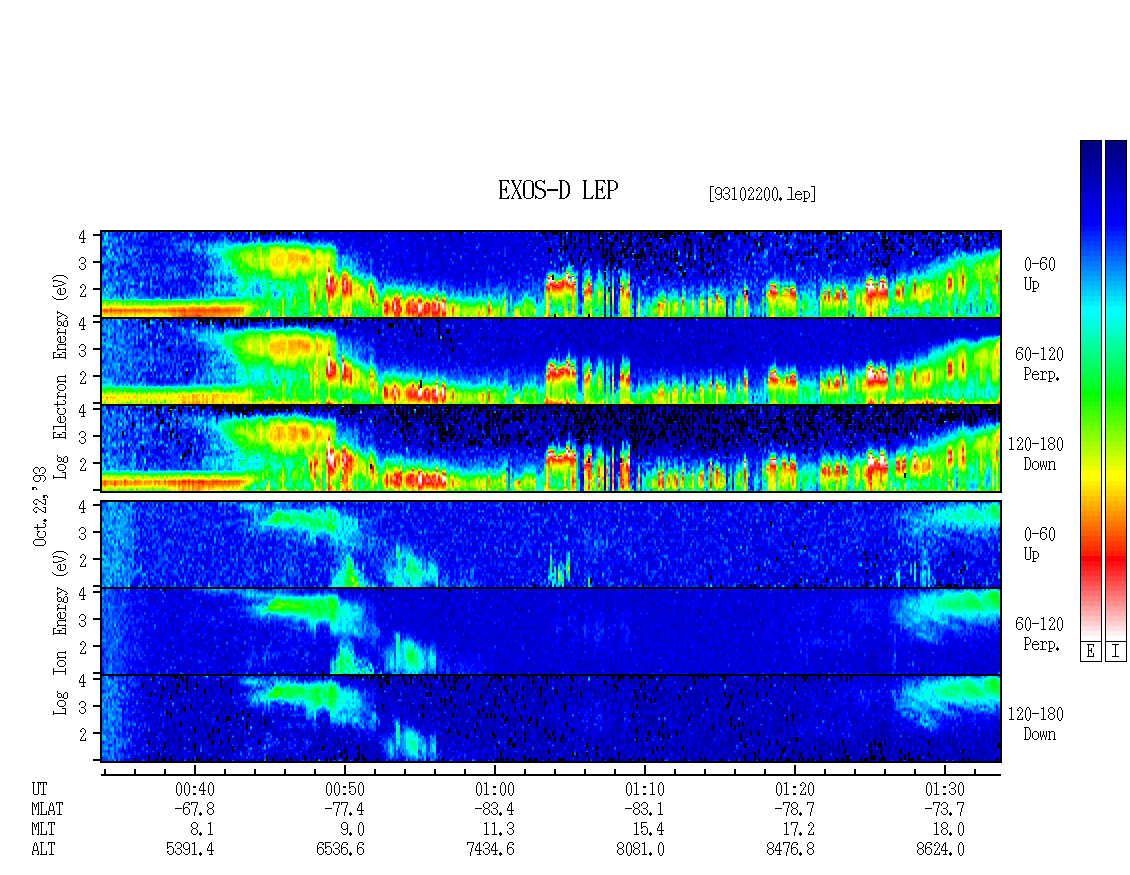Click the ion panel label 60-120 Perp.

pos(1039,634)
